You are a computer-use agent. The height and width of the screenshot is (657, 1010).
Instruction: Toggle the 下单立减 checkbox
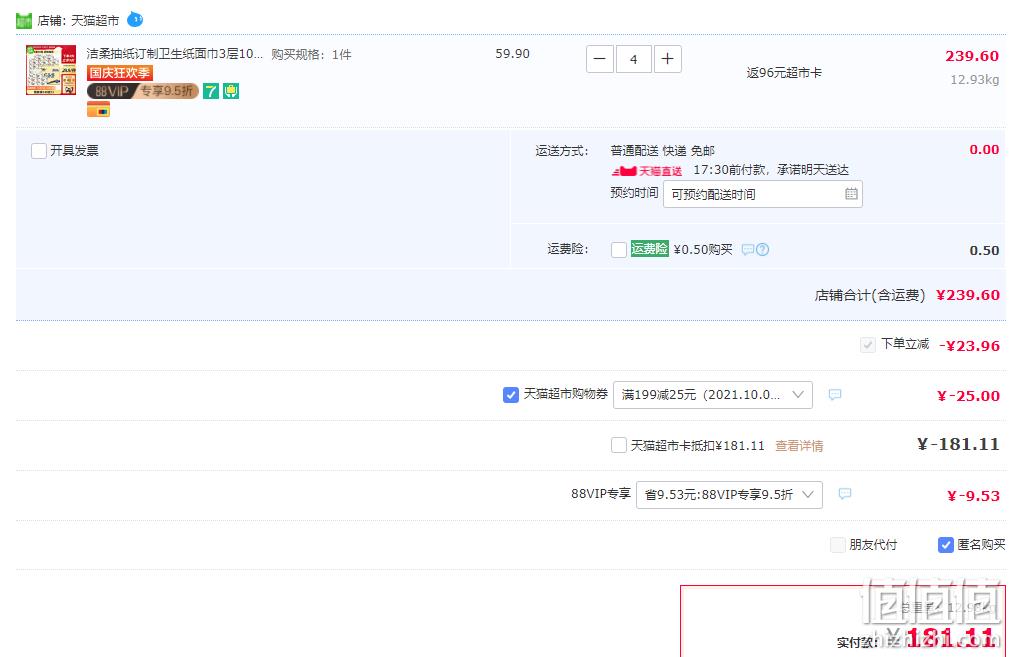click(x=868, y=345)
